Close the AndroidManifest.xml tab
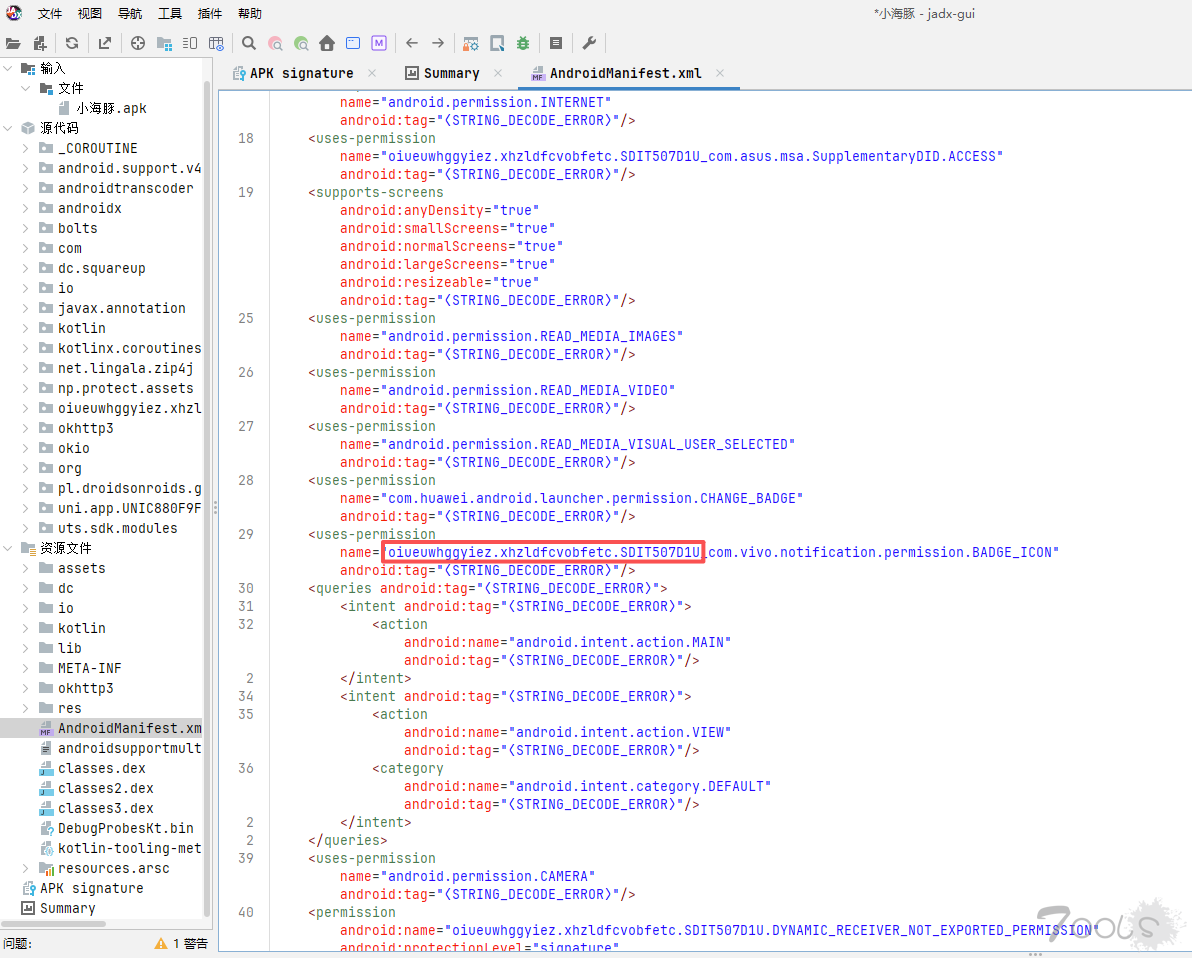Screen dimensions: 1192x958 tap(719, 73)
